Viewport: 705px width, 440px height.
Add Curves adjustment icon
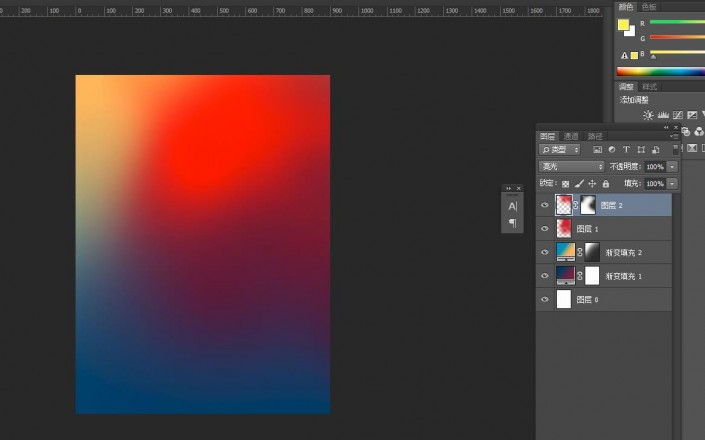678,115
